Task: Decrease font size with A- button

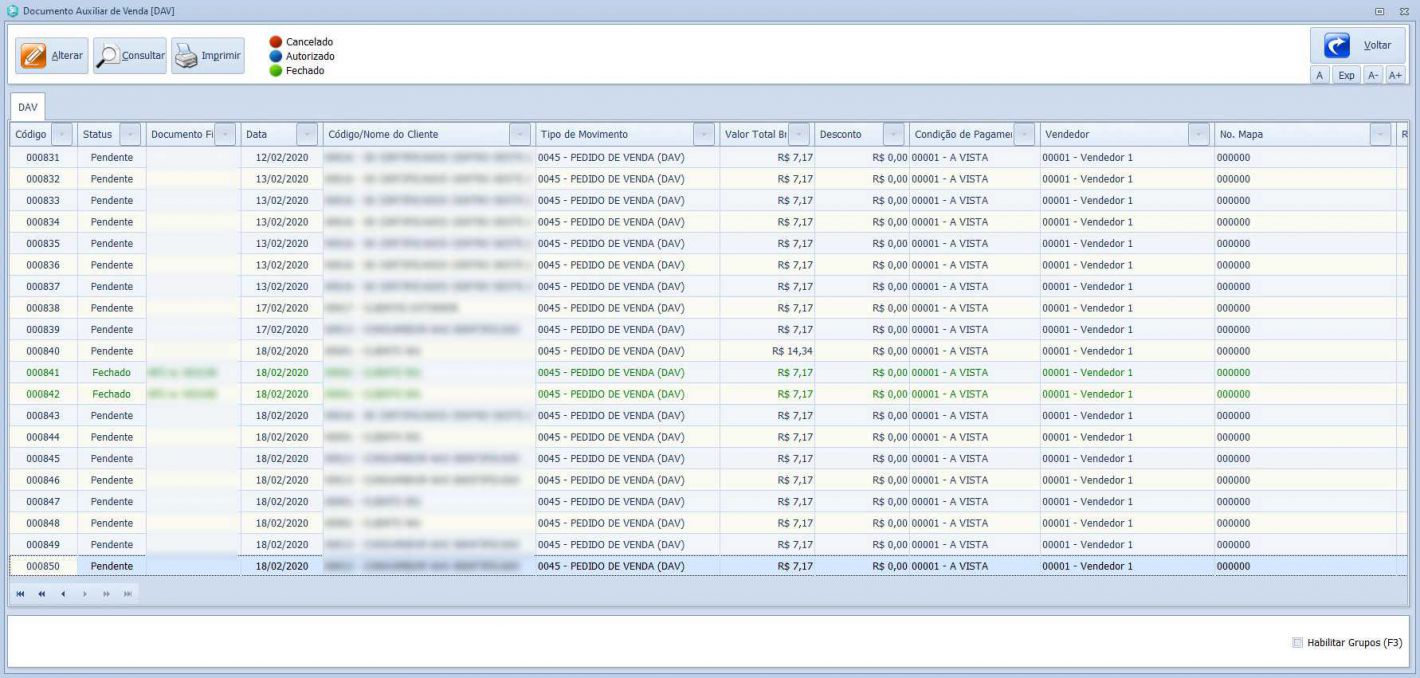Action: coord(1372,76)
